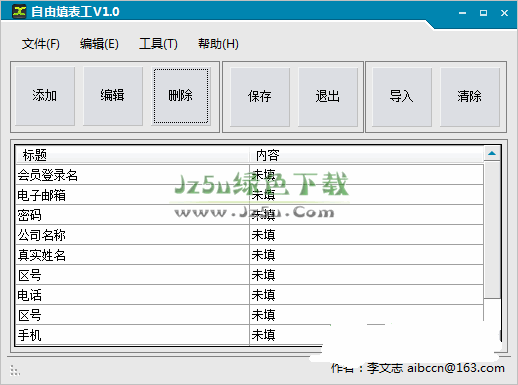Click the 标题 column header
The height and width of the screenshot is (385, 518).
[133, 155]
